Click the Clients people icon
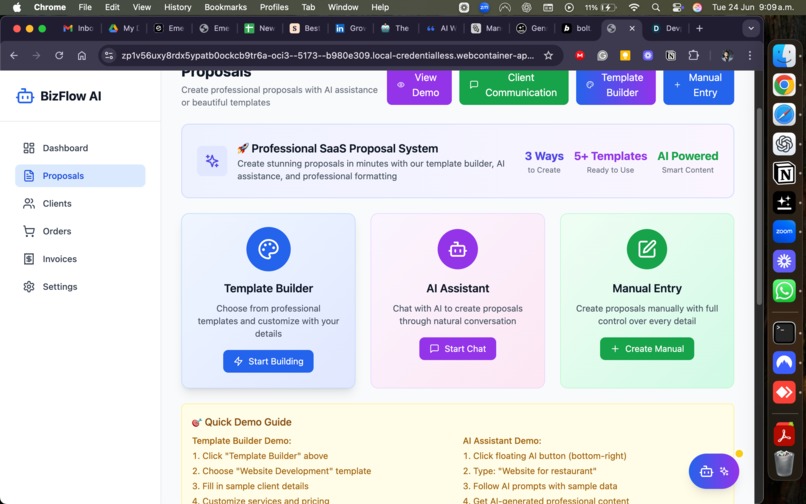This screenshot has height=504, width=806. pos(29,204)
